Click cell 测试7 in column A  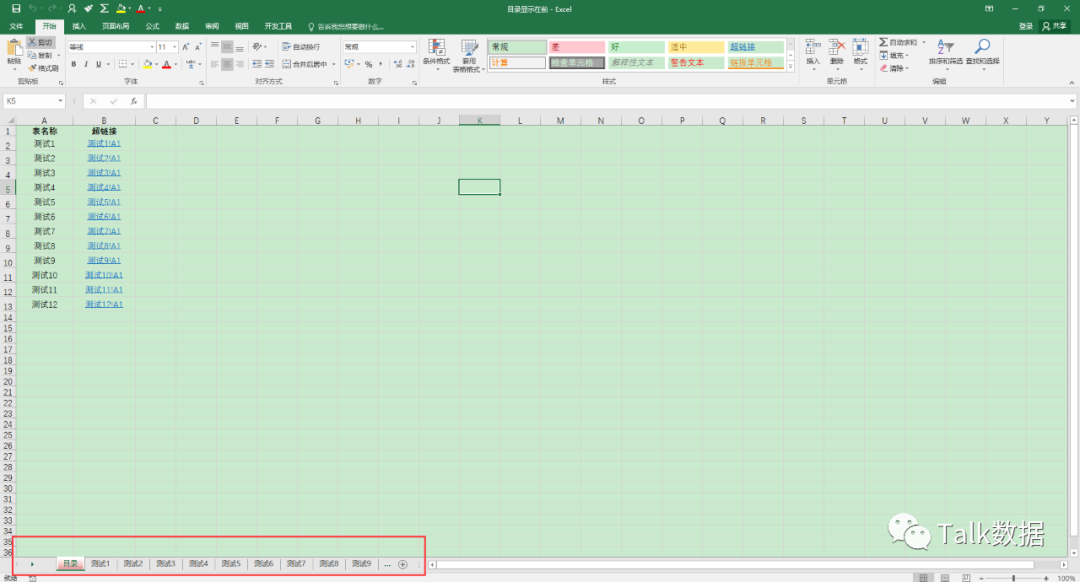pyautogui.click(x=44, y=231)
